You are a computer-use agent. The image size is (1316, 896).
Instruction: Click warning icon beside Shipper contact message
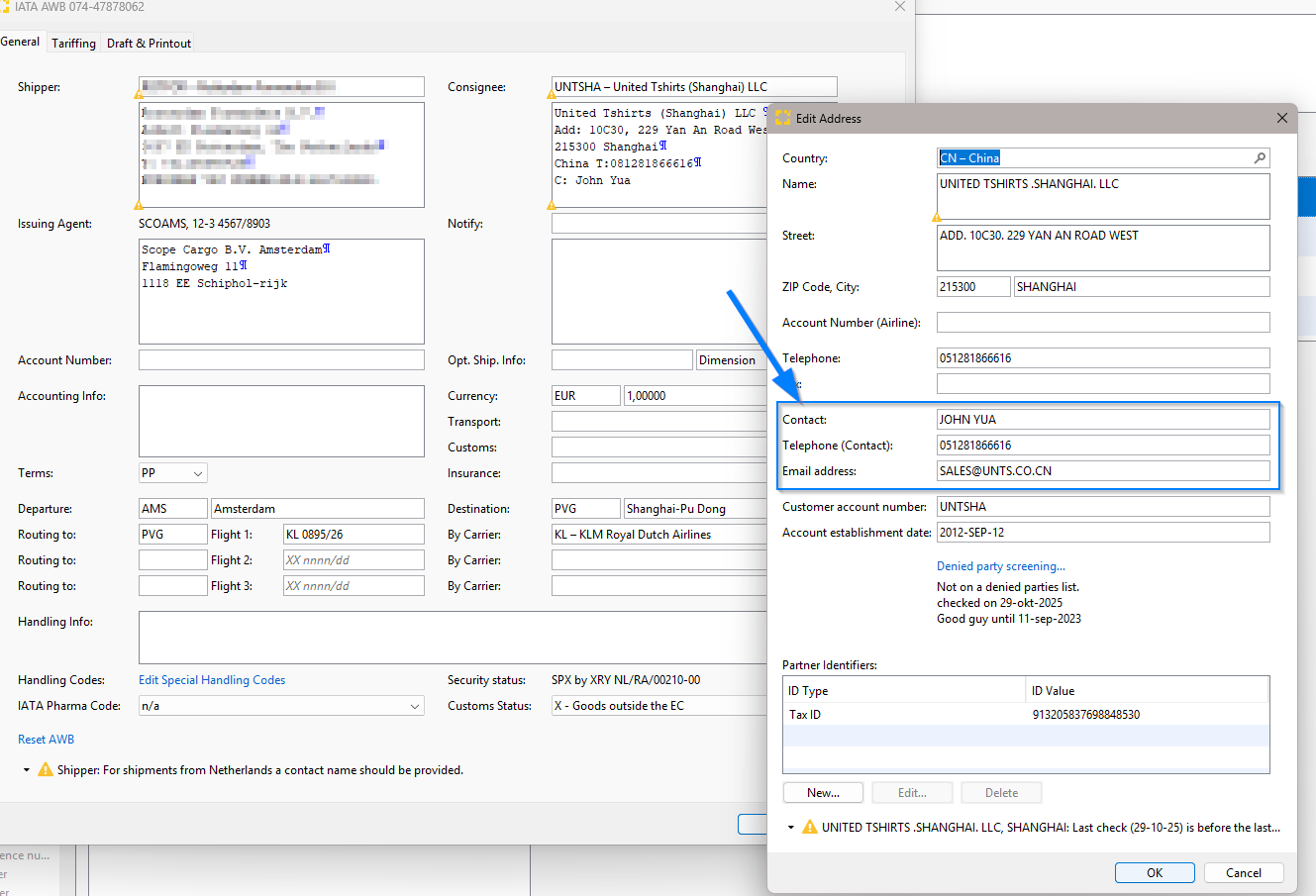[46, 770]
